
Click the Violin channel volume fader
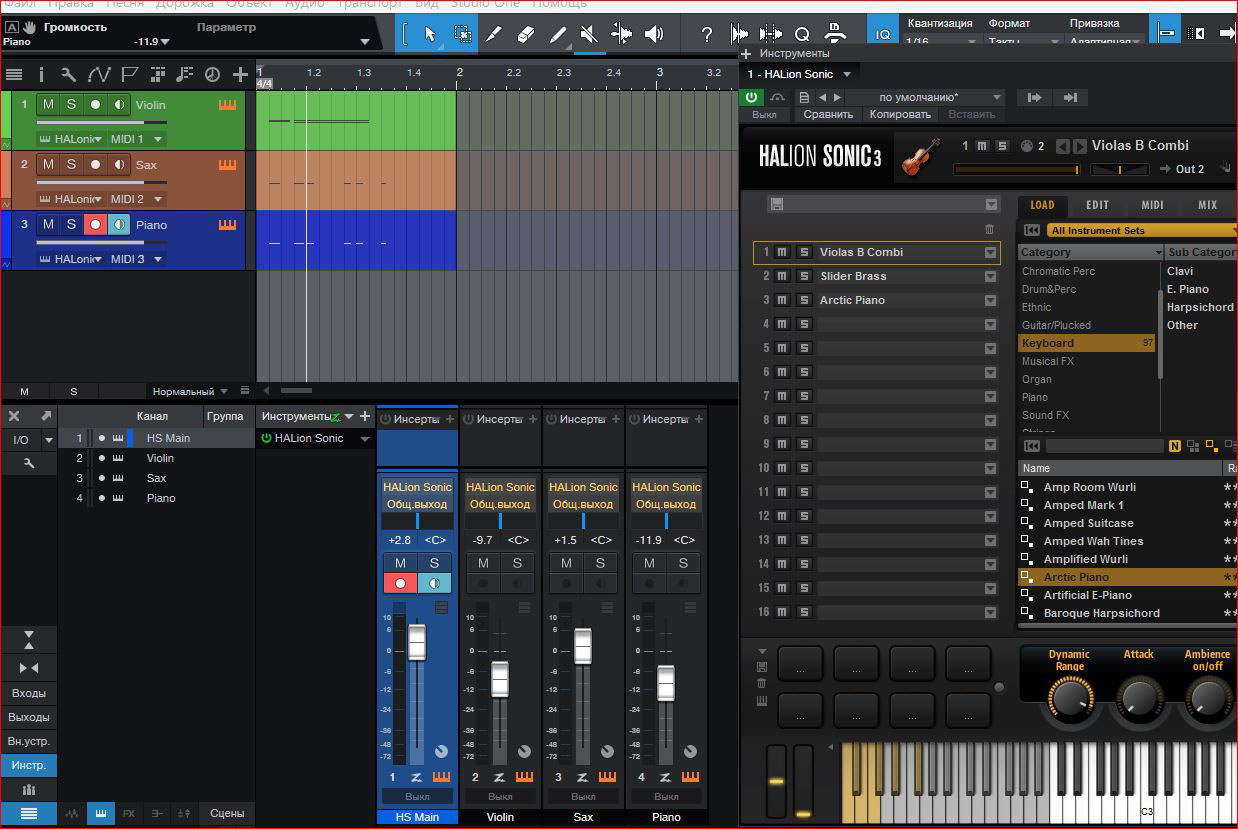[500, 679]
